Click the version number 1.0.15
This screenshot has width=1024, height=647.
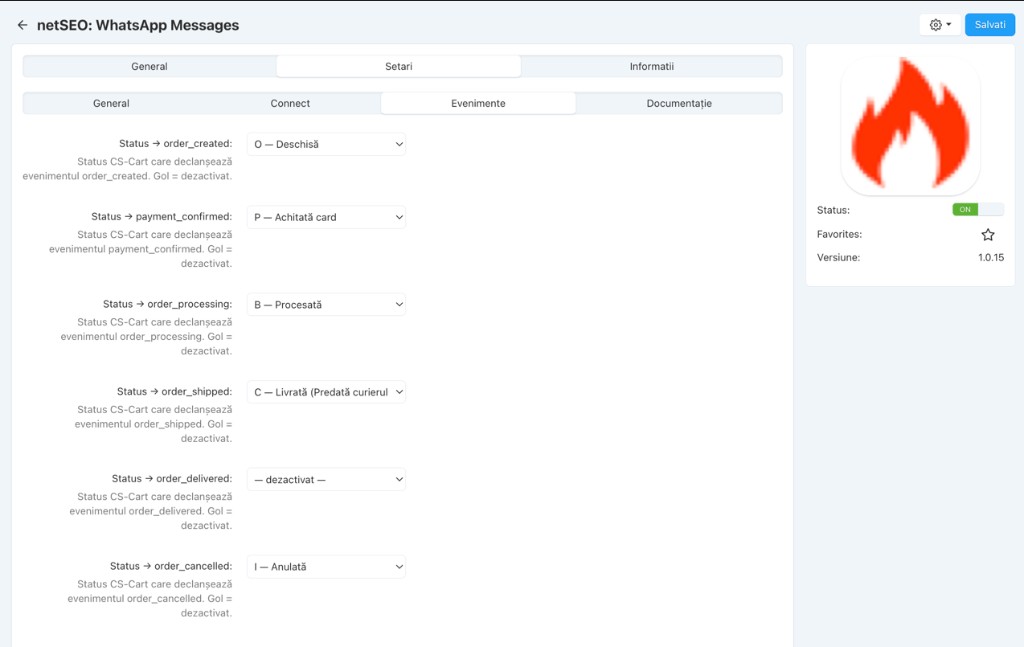tap(991, 257)
